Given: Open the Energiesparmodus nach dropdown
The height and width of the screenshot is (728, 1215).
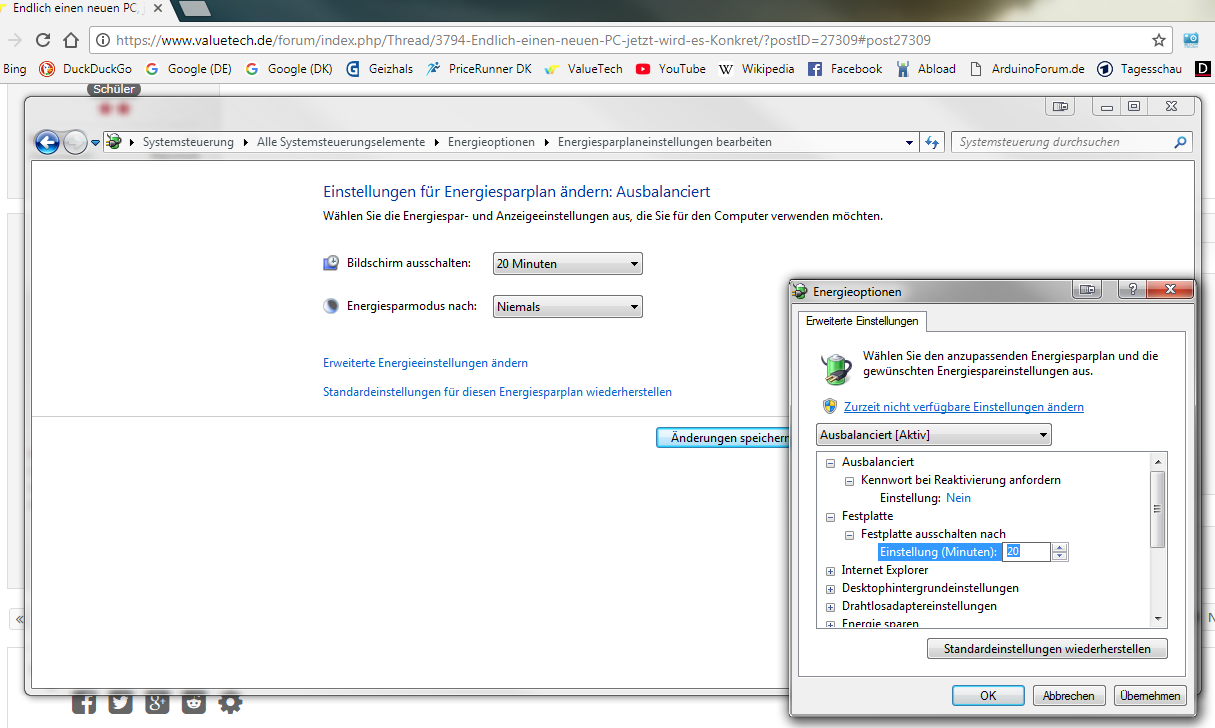Looking at the screenshot, I should [567, 307].
